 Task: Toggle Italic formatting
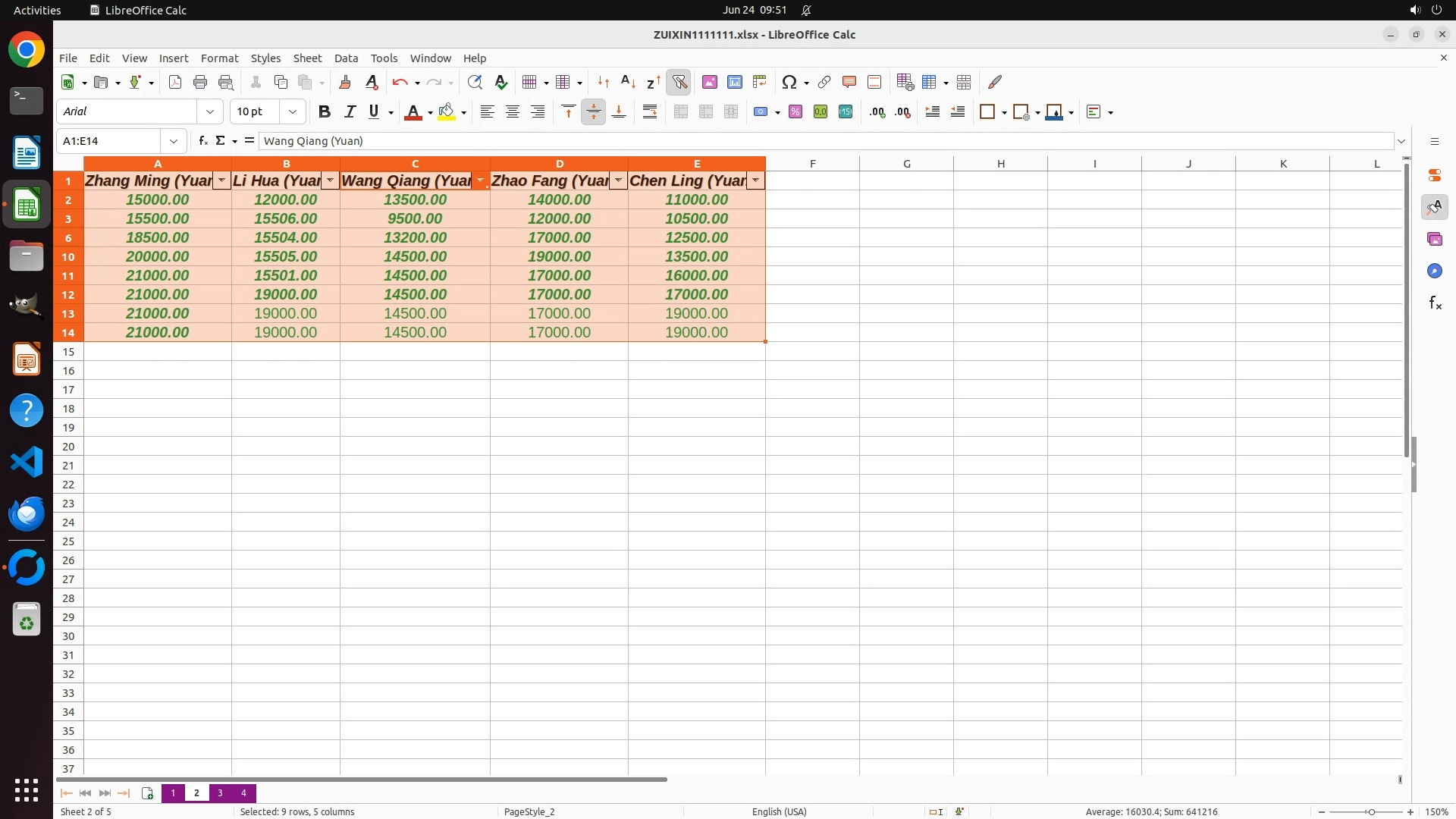pyautogui.click(x=350, y=111)
